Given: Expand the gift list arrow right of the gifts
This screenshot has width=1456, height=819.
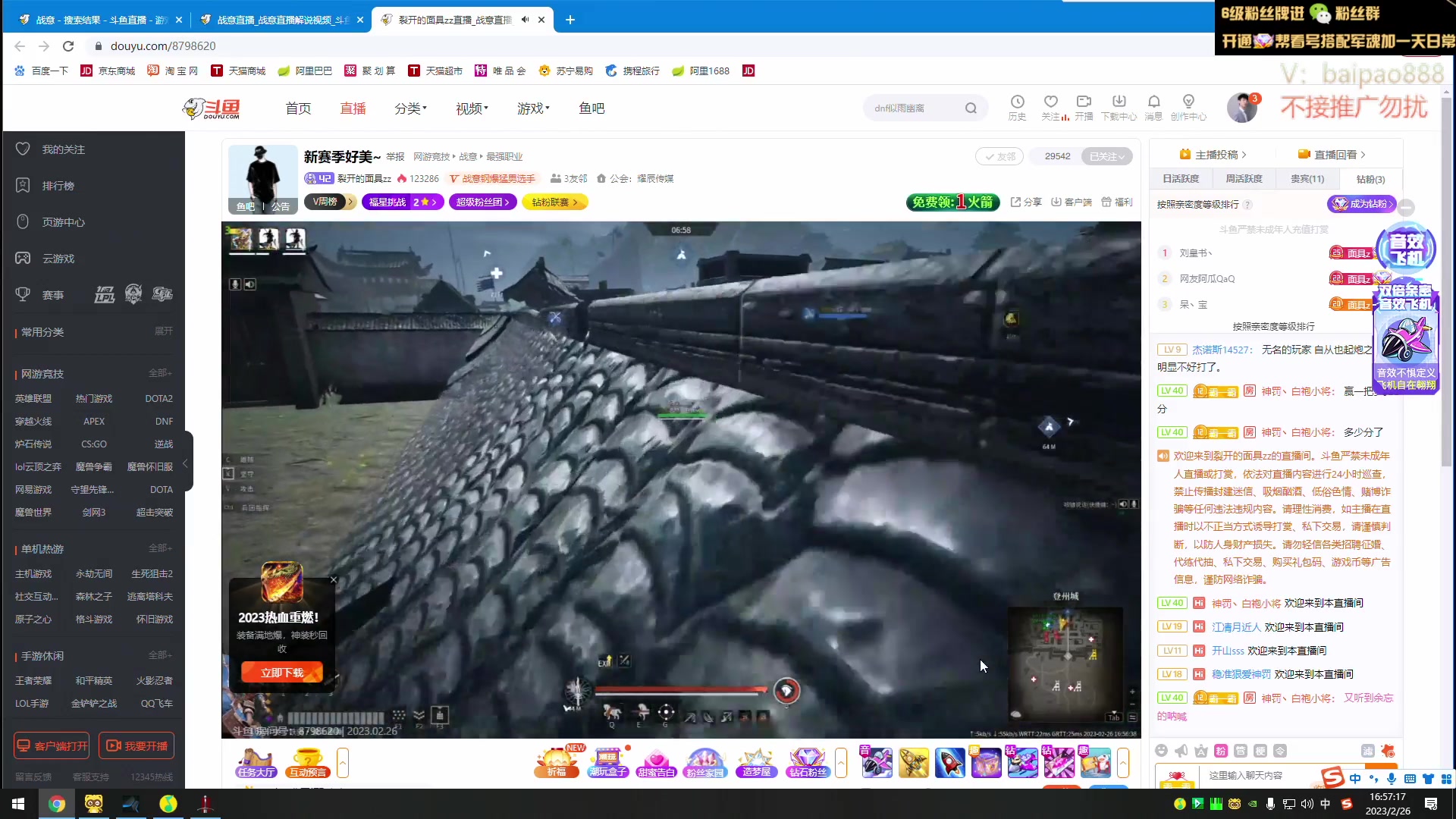Looking at the screenshot, I should (1123, 763).
